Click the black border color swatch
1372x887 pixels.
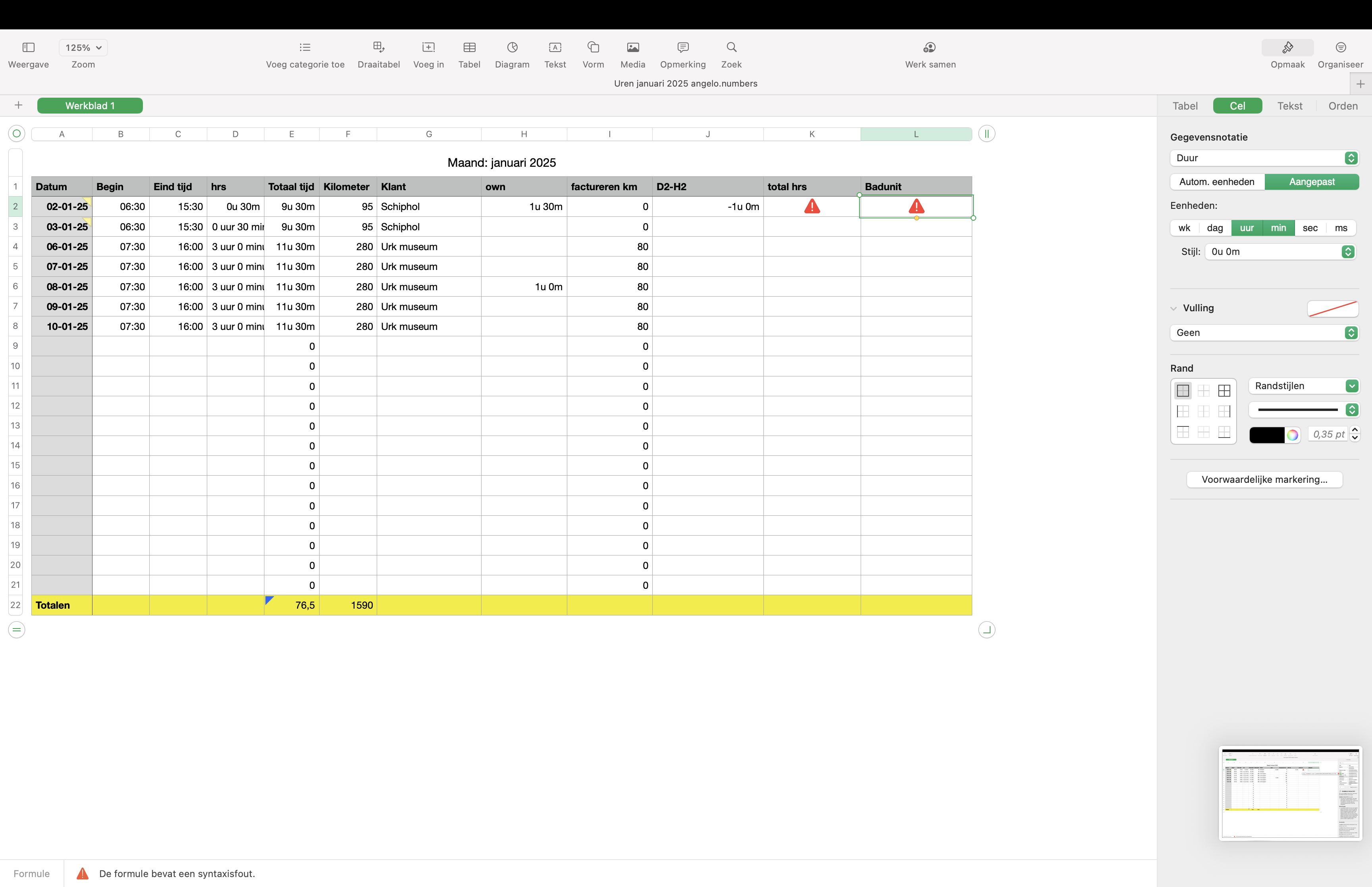pyautogui.click(x=1266, y=435)
